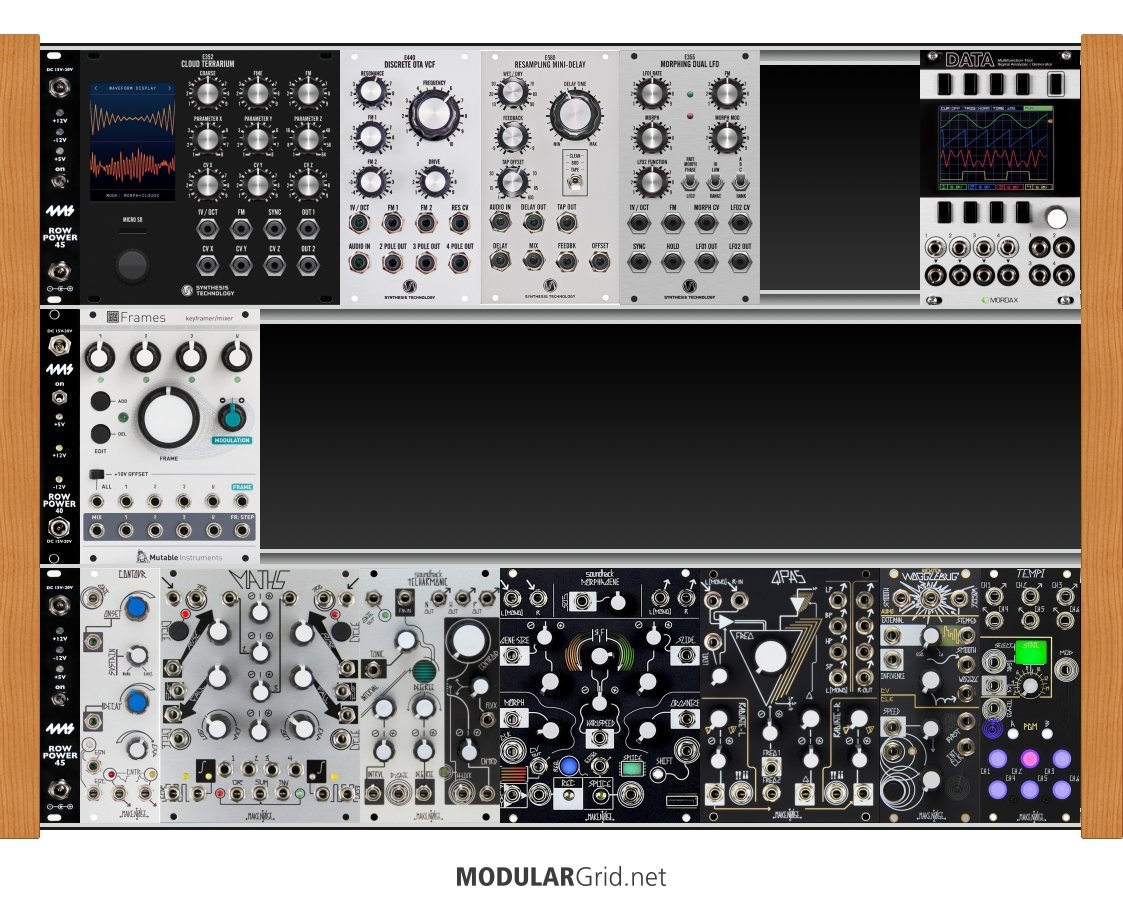This screenshot has width=1123, height=898.
Task: Click the E440 large Frequency knob
Action: click(x=434, y=114)
